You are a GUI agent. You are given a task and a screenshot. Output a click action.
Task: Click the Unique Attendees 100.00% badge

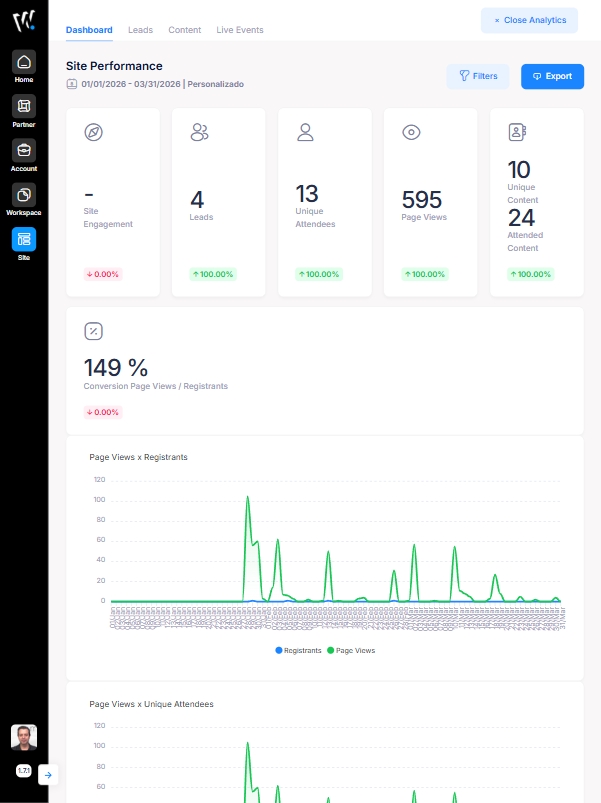click(x=319, y=274)
